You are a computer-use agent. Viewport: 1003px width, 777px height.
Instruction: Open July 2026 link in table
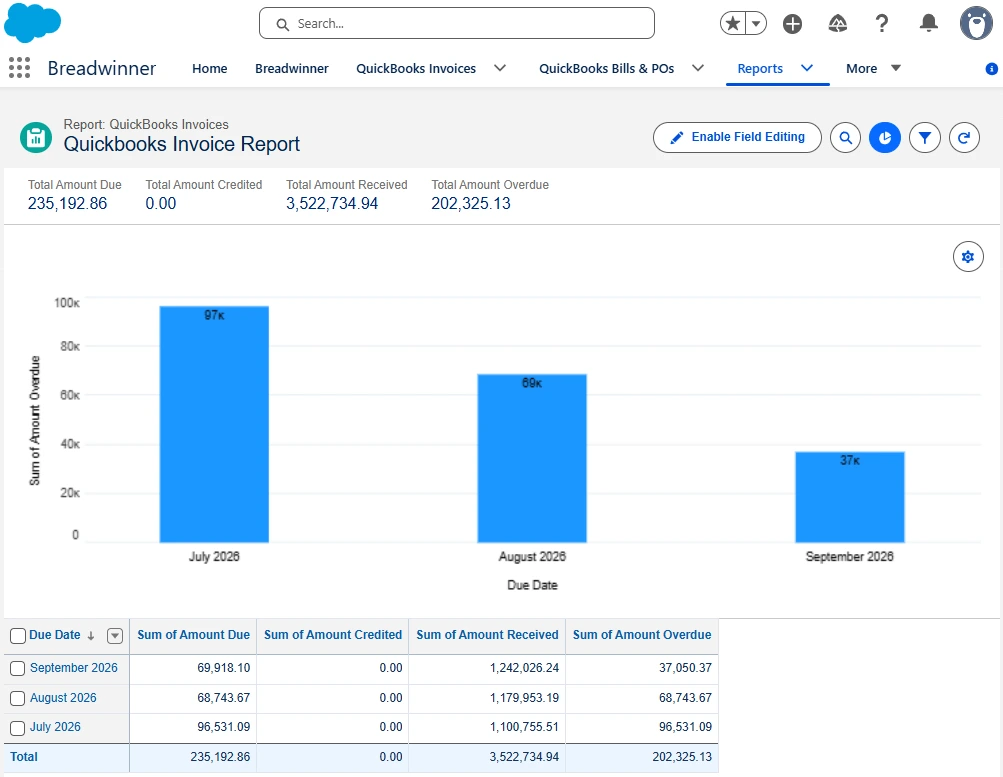click(x=55, y=727)
